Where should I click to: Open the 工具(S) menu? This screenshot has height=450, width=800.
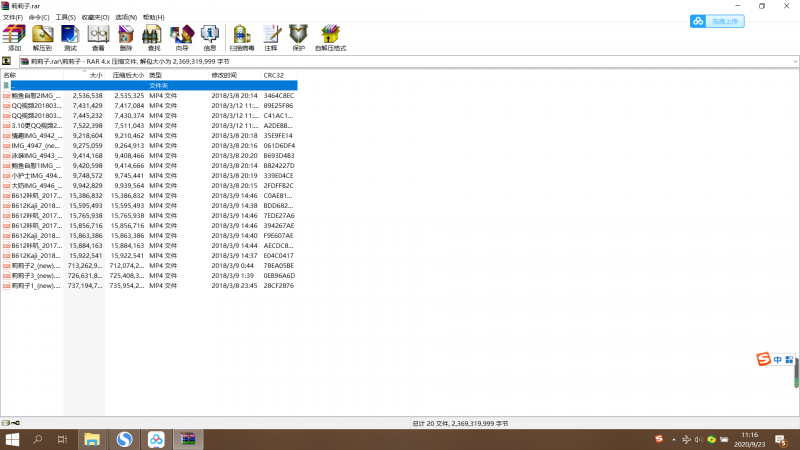[x=65, y=17]
